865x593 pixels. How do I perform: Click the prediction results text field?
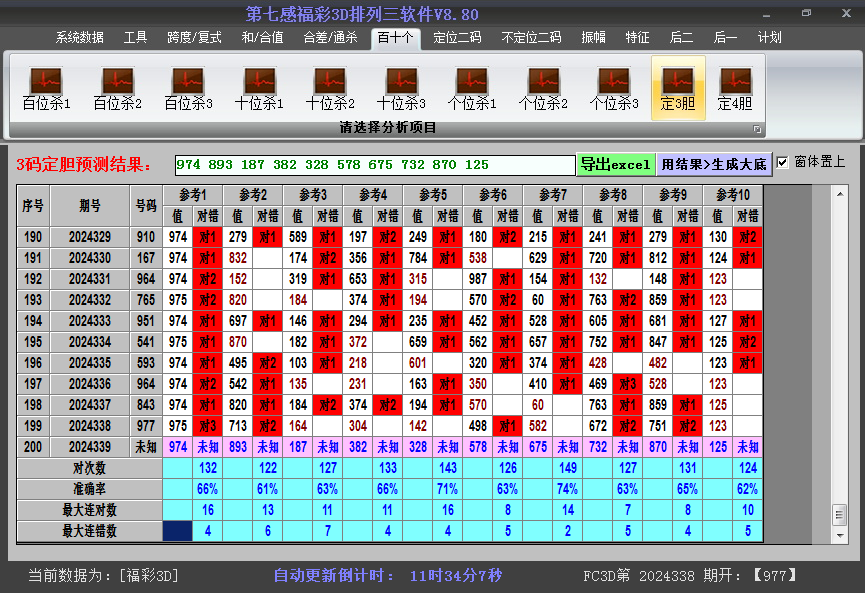pos(375,165)
